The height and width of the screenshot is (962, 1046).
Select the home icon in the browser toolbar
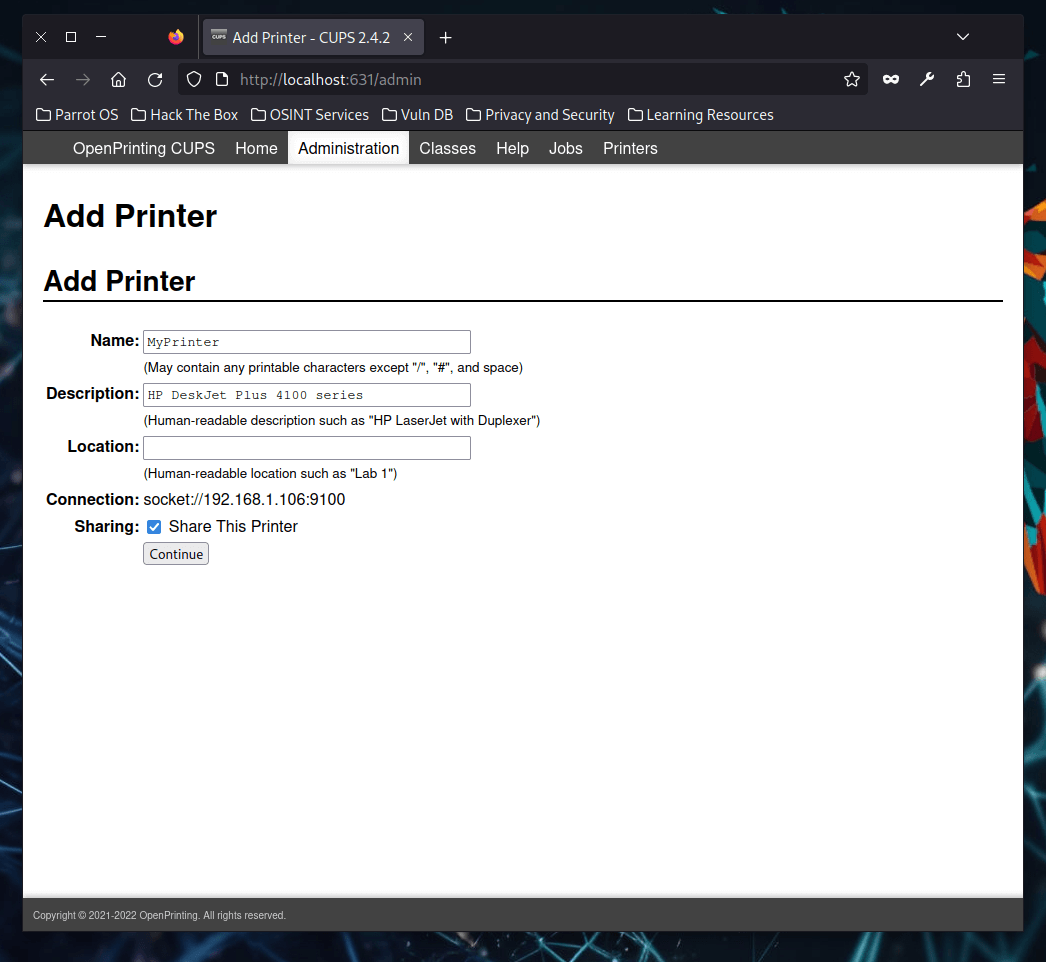[x=118, y=79]
